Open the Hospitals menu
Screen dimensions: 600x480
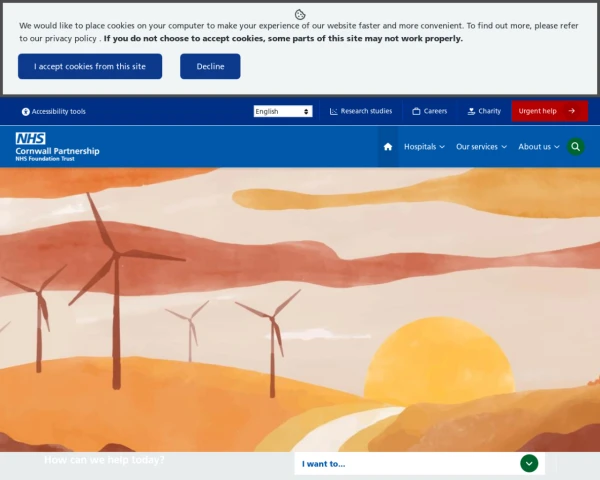[424, 147]
